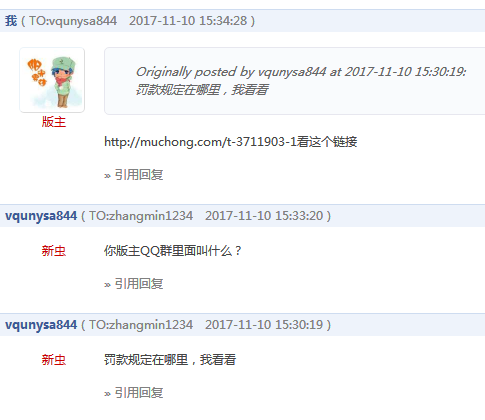Click TO:zhangmin1234 in the 15:30:19 header
485x420 pixels.
pos(141,325)
